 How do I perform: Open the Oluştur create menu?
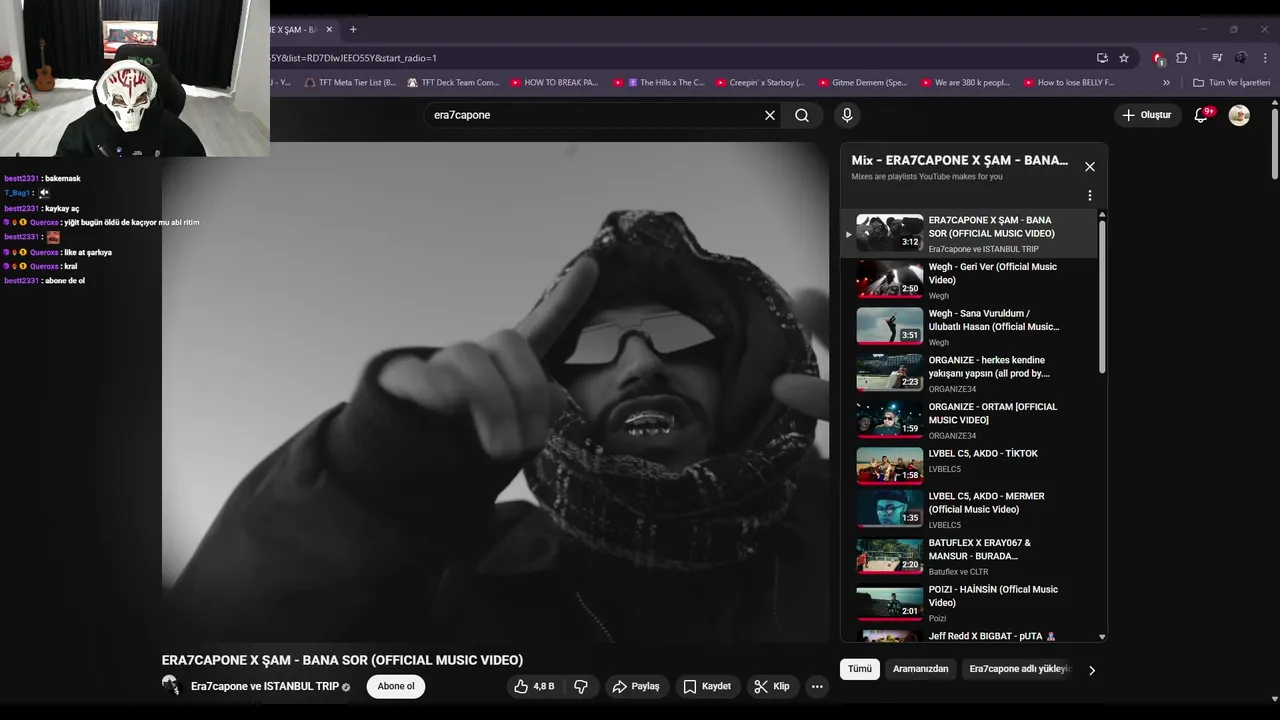1147,115
